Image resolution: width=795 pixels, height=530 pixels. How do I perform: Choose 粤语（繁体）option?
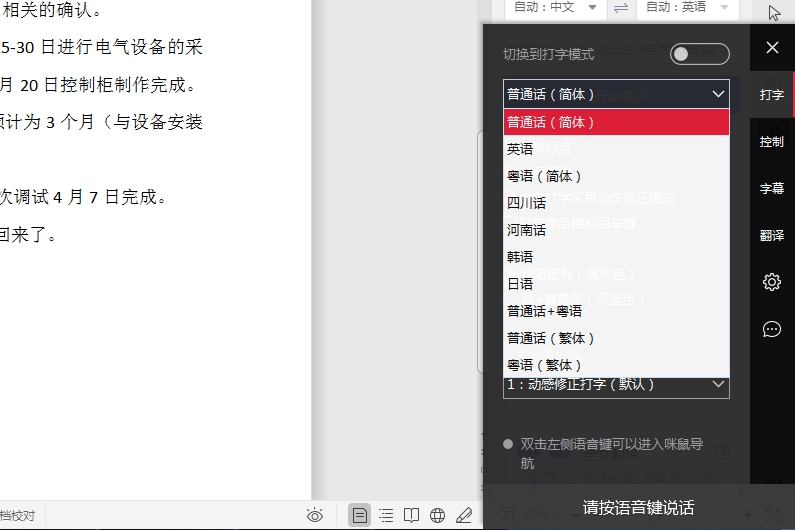[x=616, y=365]
